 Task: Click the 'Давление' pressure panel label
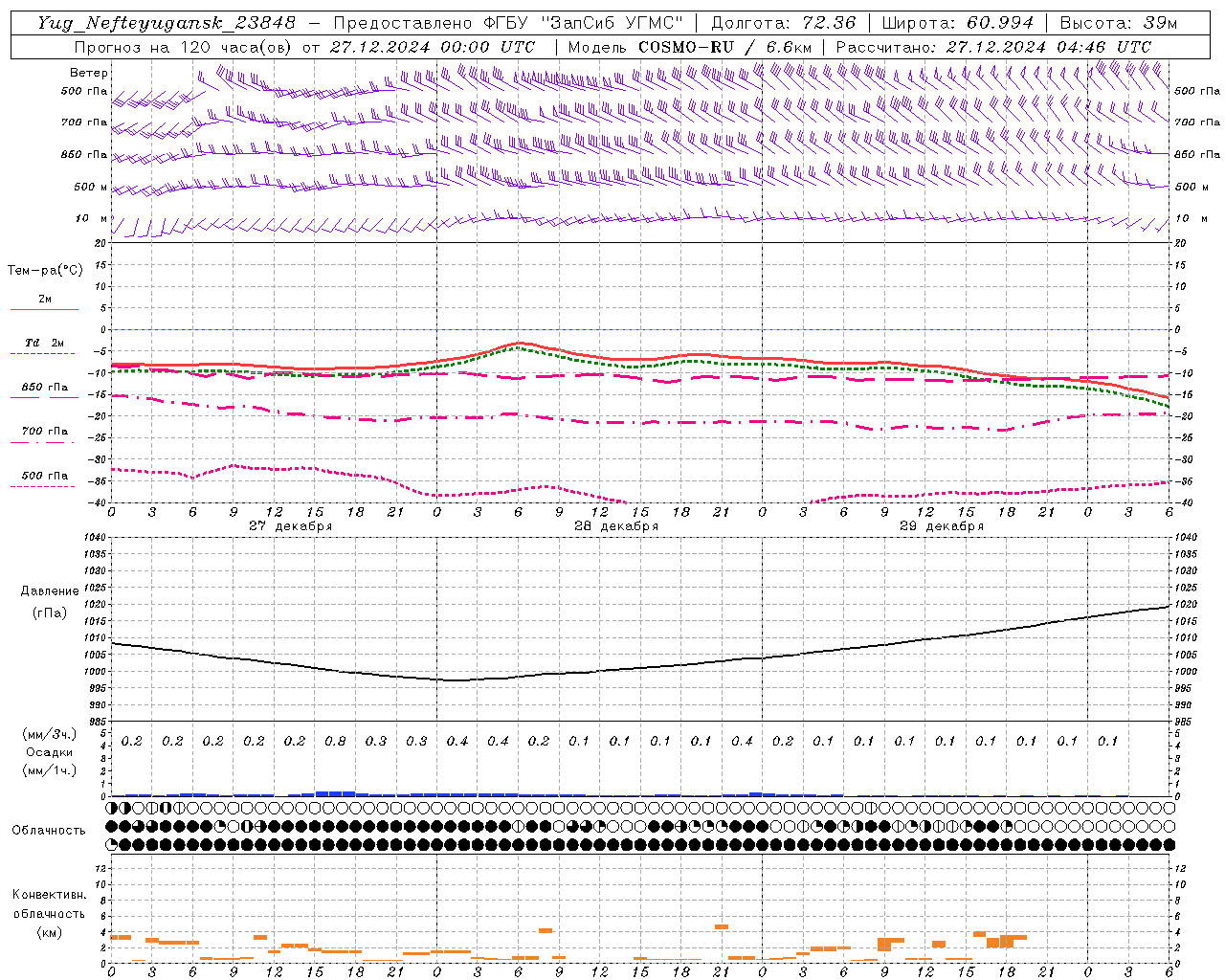[50, 591]
